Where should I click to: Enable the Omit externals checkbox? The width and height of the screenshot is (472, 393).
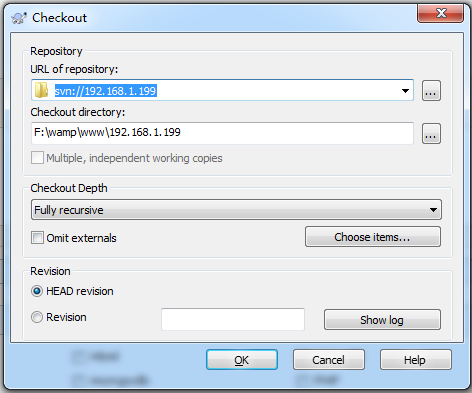click(x=37, y=238)
